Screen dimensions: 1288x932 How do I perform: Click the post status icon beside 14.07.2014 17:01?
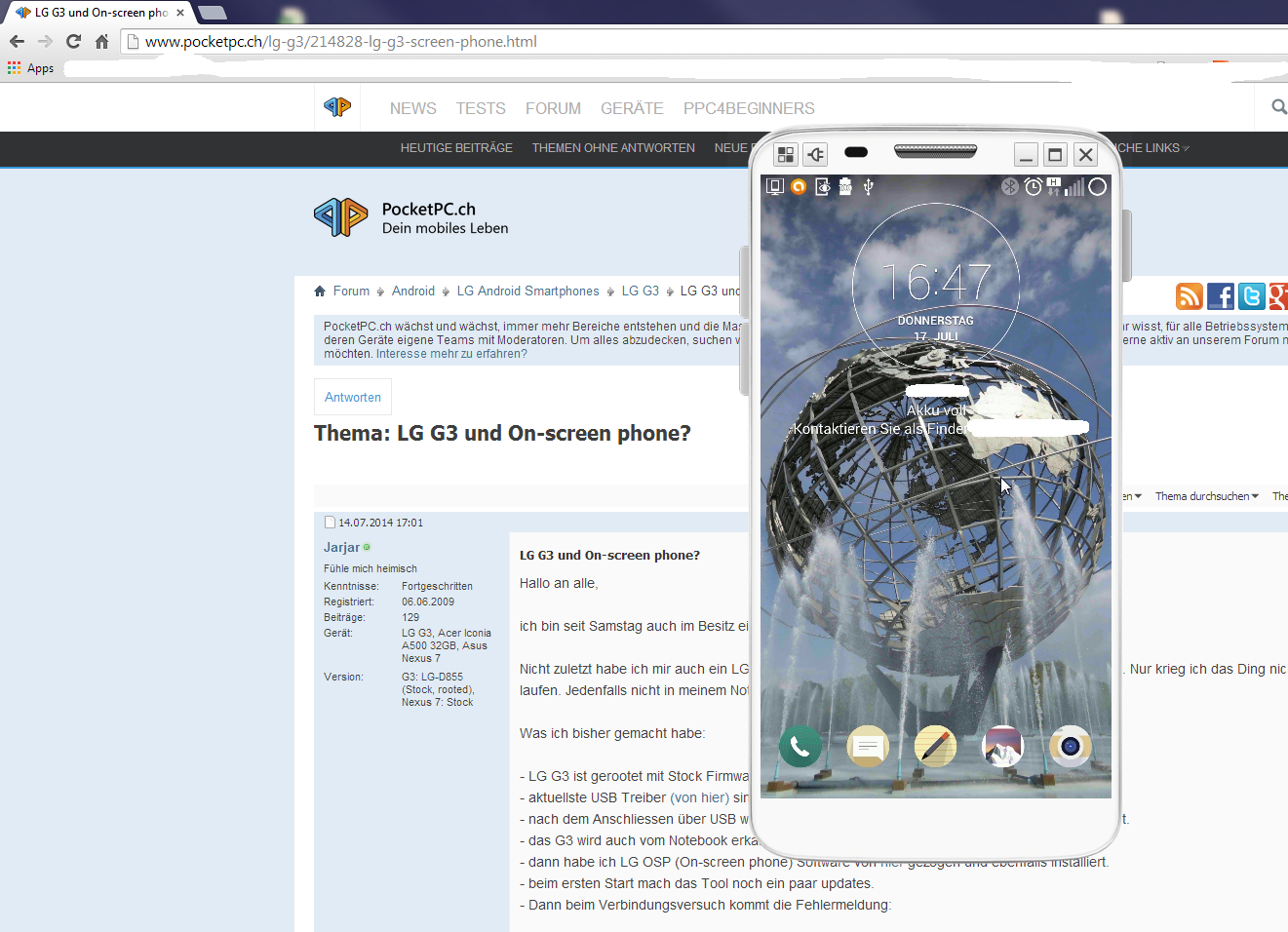click(x=330, y=523)
